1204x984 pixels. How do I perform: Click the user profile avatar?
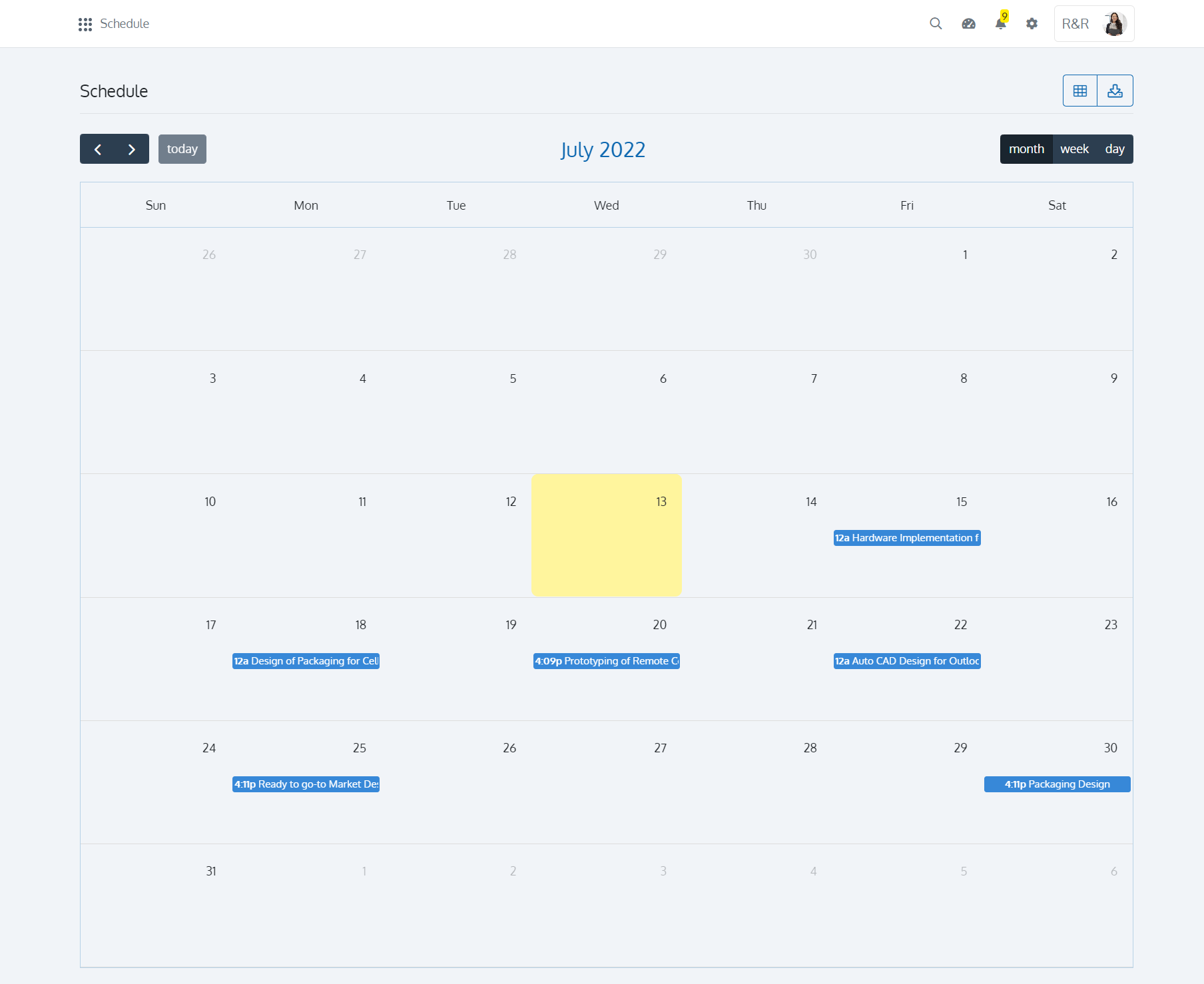point(1113,24)
